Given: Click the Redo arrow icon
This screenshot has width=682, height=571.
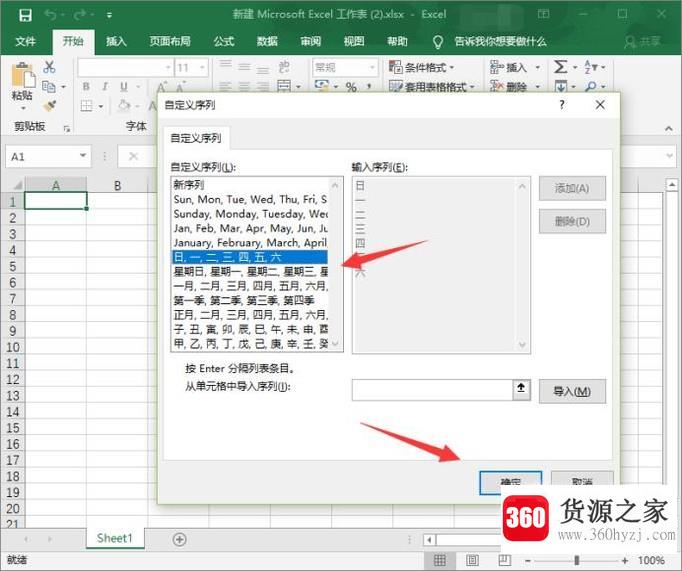Looking at the screenshot, I should coord(79,15).
